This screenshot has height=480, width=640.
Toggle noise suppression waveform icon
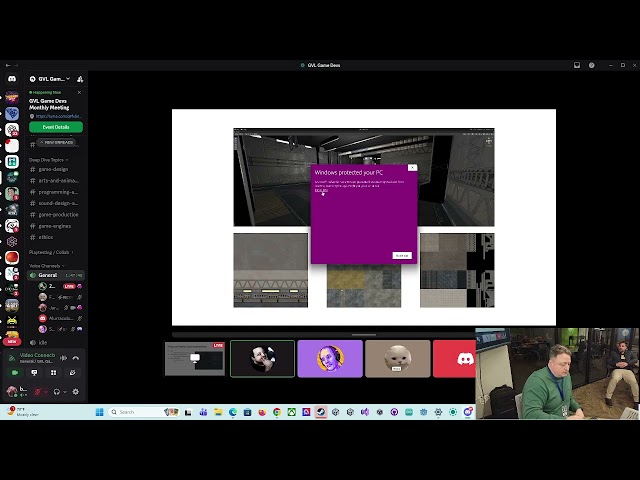tap(64, 358)
